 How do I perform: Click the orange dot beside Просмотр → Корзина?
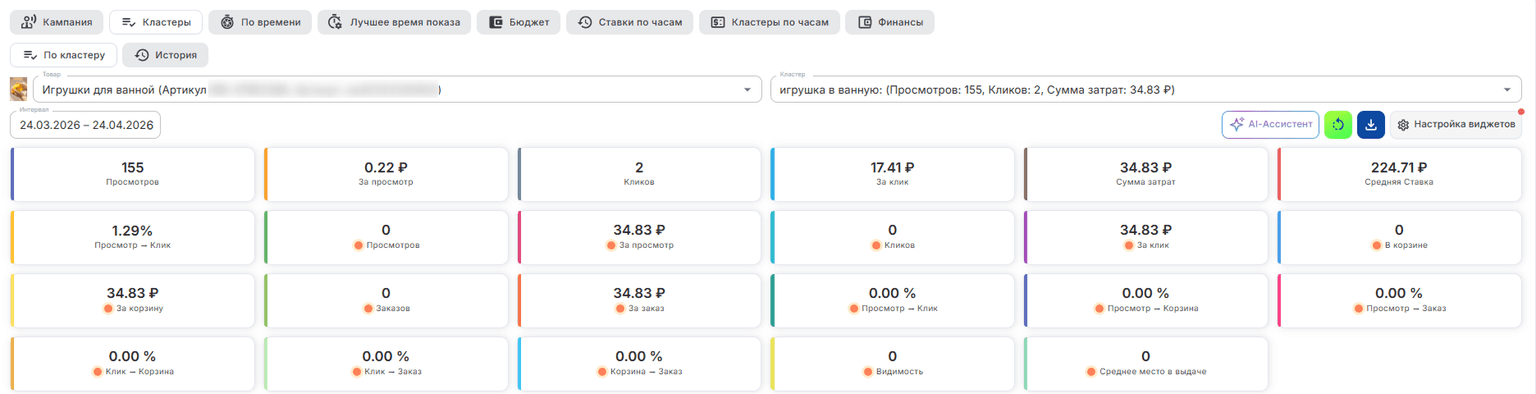[x=1099, y=308]
